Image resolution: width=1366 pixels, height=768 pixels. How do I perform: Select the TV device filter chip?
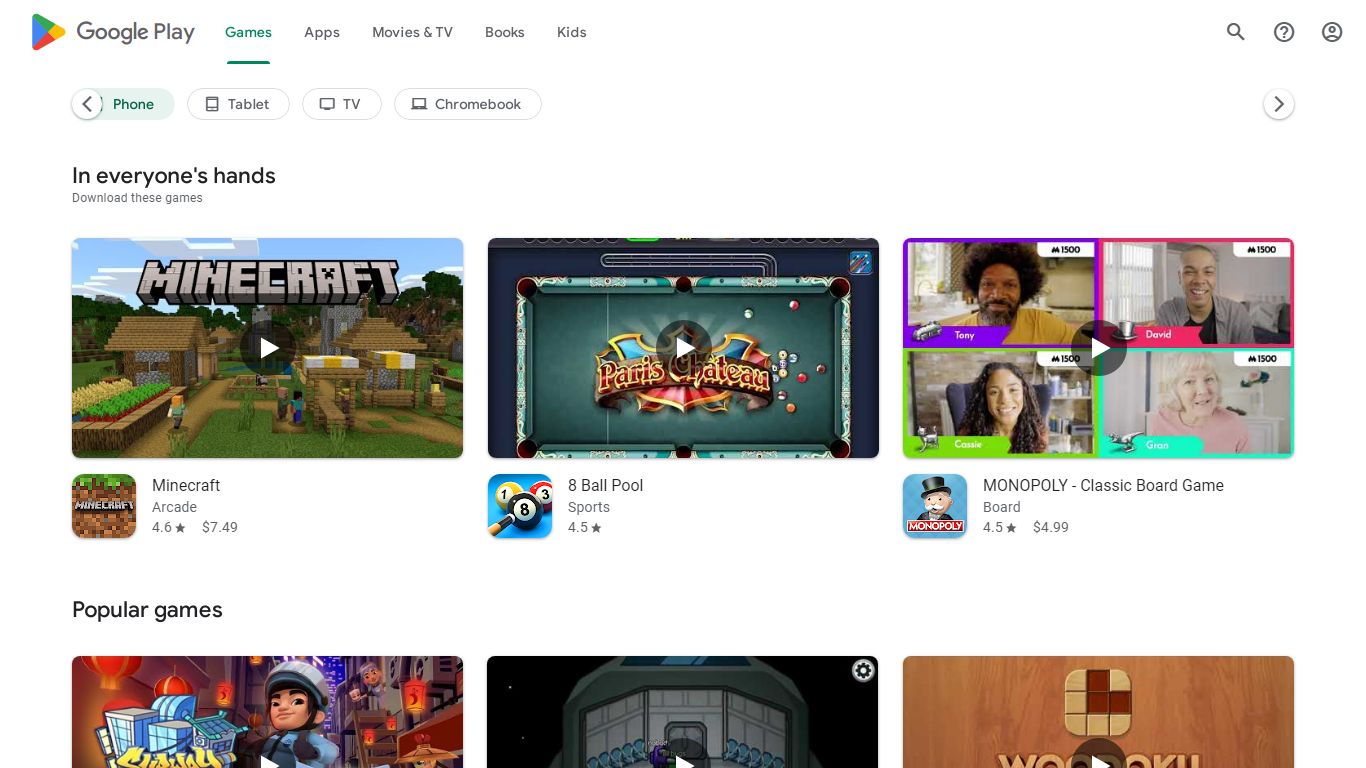pyautogui.click(x=342, y=104)
